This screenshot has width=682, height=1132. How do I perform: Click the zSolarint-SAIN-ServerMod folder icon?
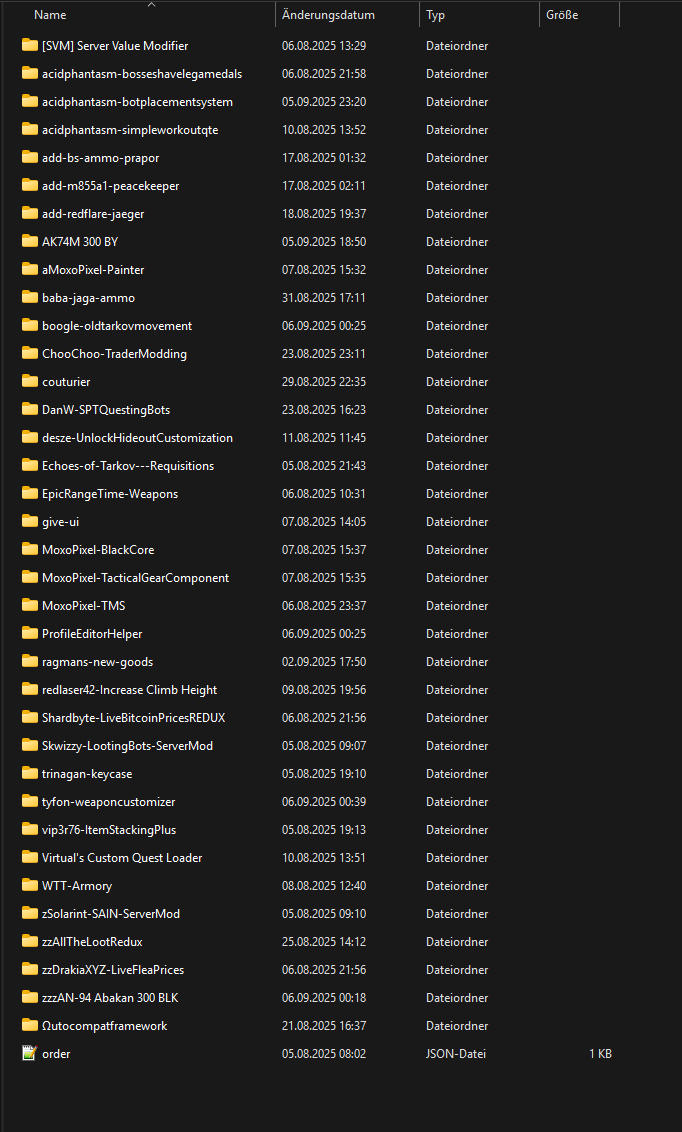[30, 913]
